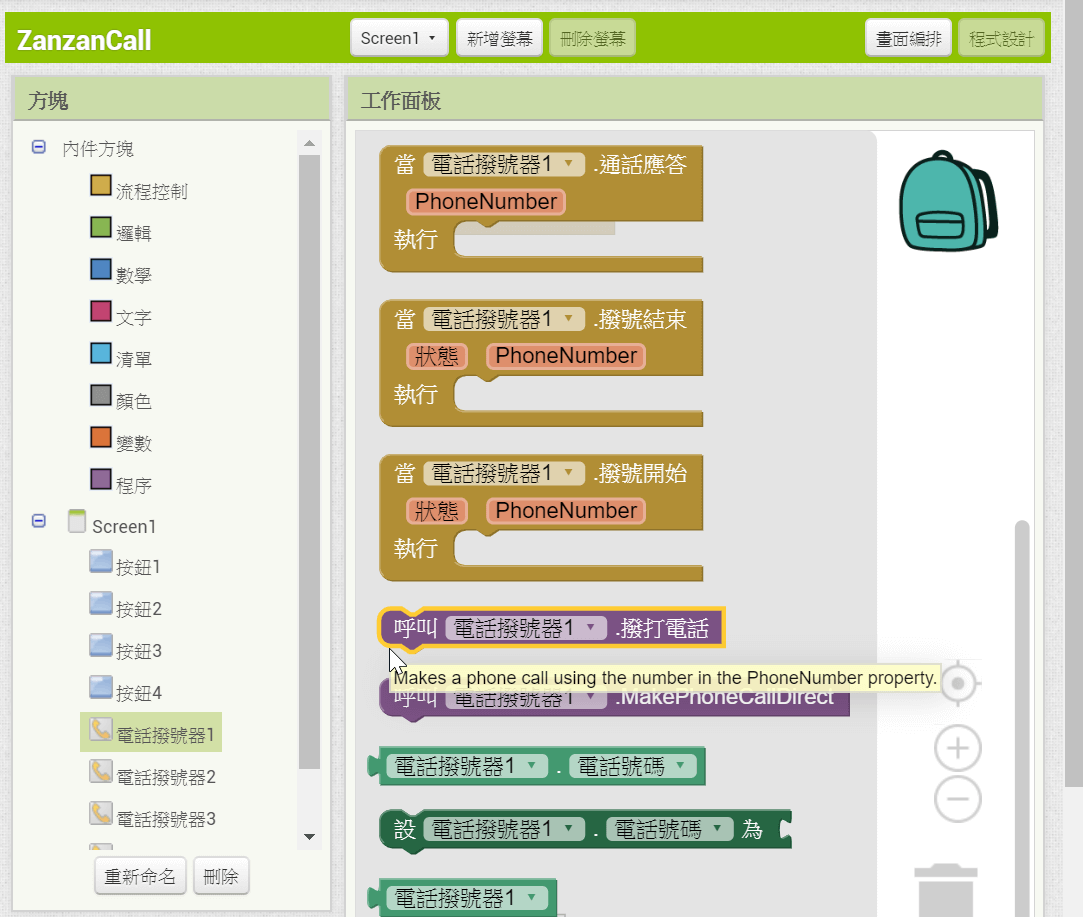Select 電話撥號器3 component in tree

153,818
